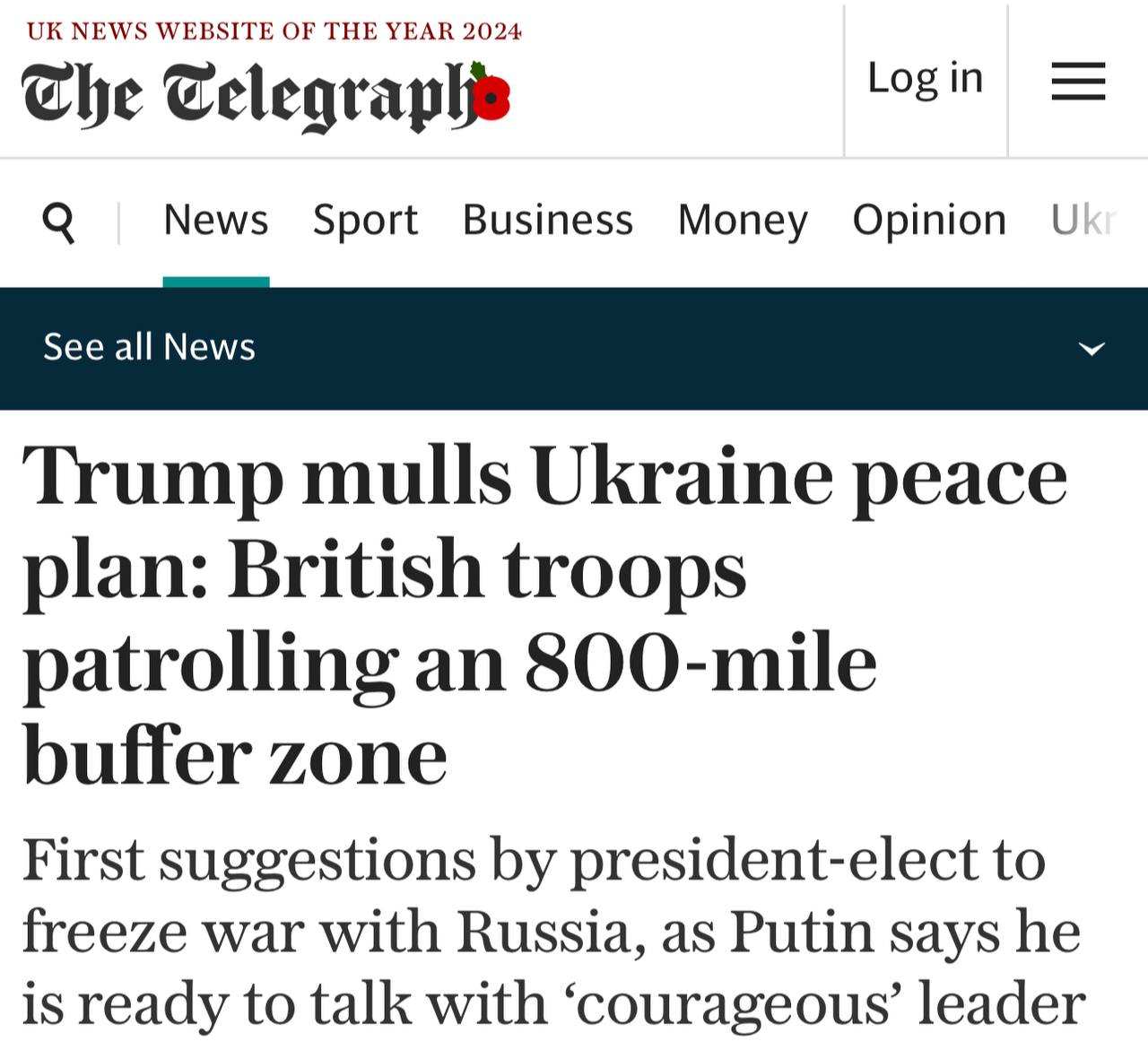The width and height of the screenshot is (1148, 1050).
Task: Go to the Business section
Action: pos(548,221)
